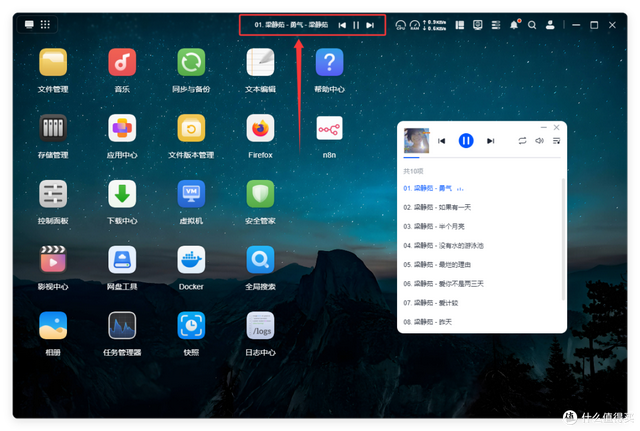
Task: Open 安全管家 security manager
Action: pyautogui.click(x=260, y=194)
